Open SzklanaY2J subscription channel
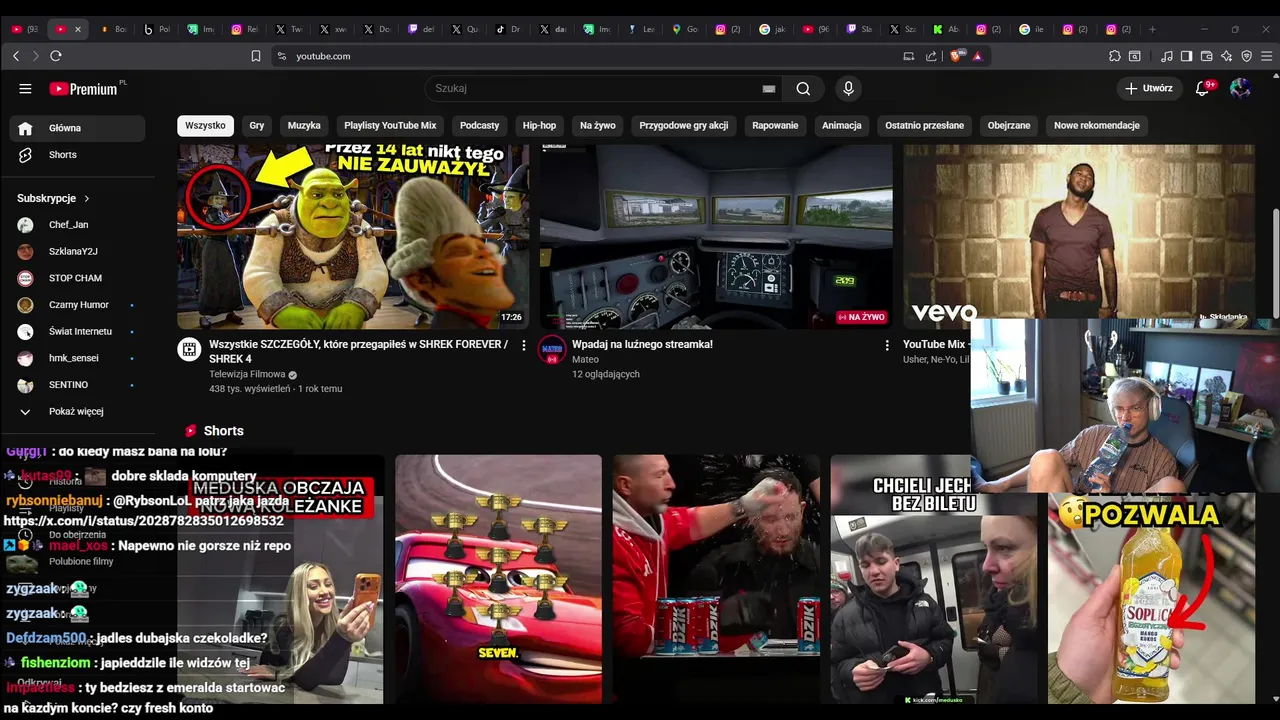This screenshot has height=720, width=1280. (77, 251)
